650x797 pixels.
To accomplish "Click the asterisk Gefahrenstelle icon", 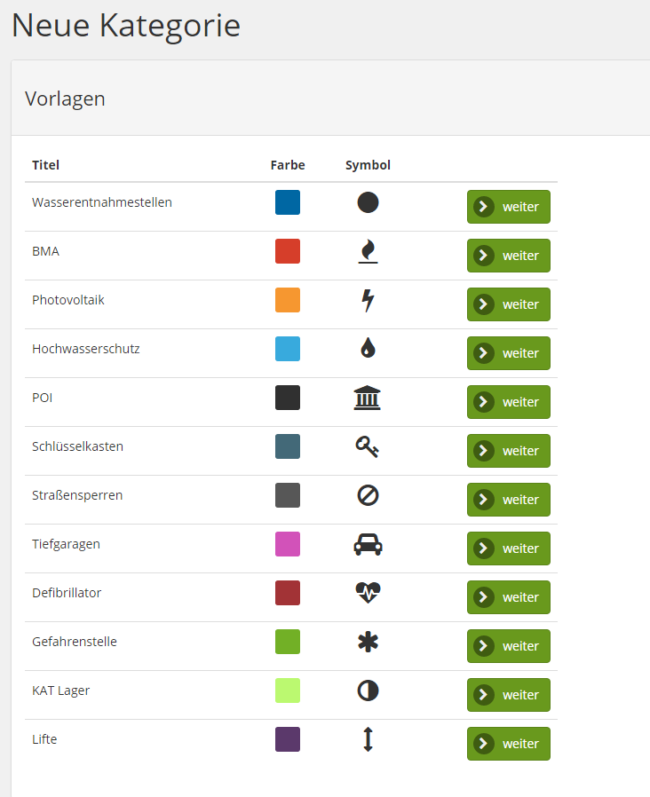I will [x=368, y=642].
